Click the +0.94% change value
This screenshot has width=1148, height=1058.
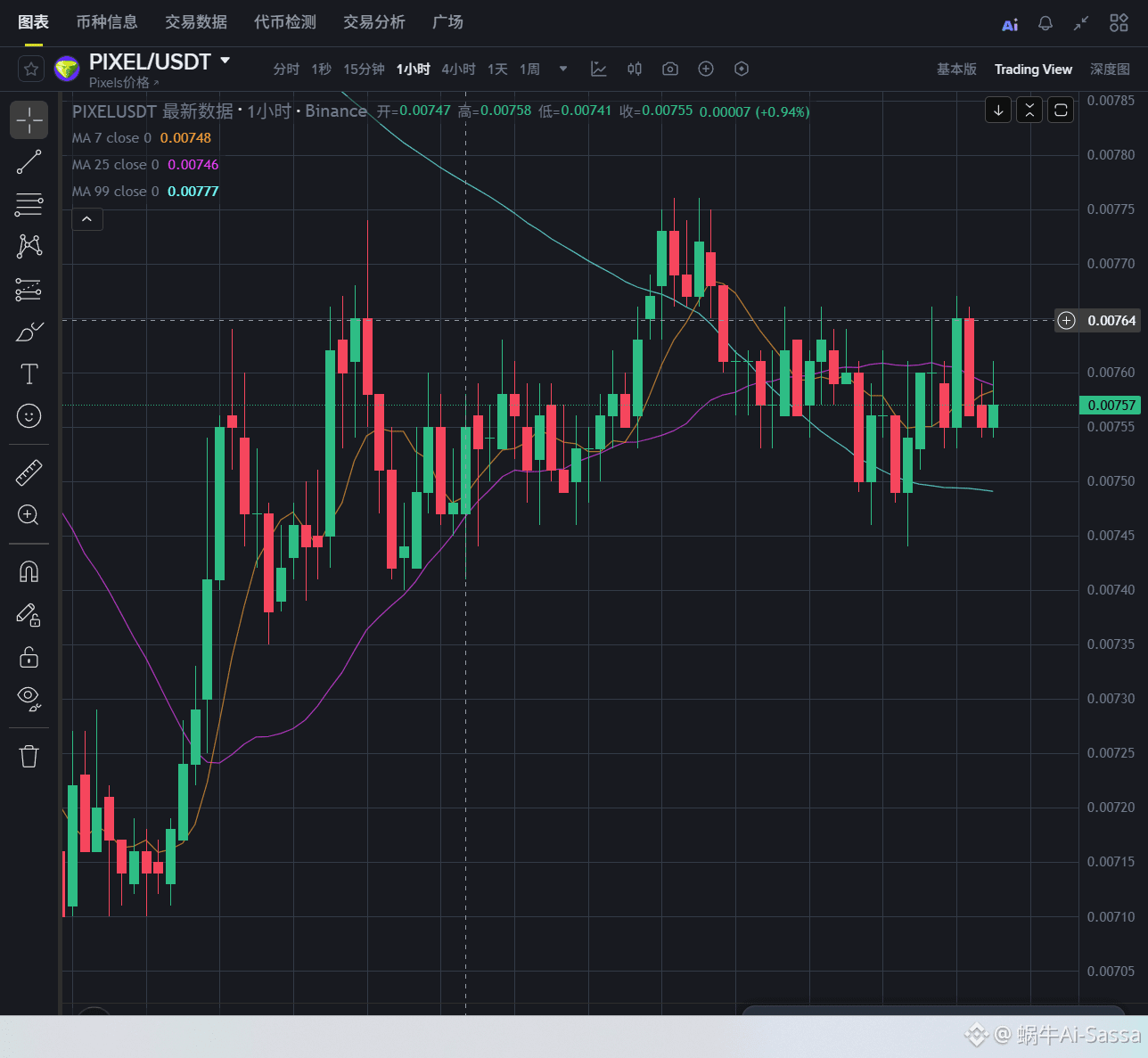tap(783, 112)
